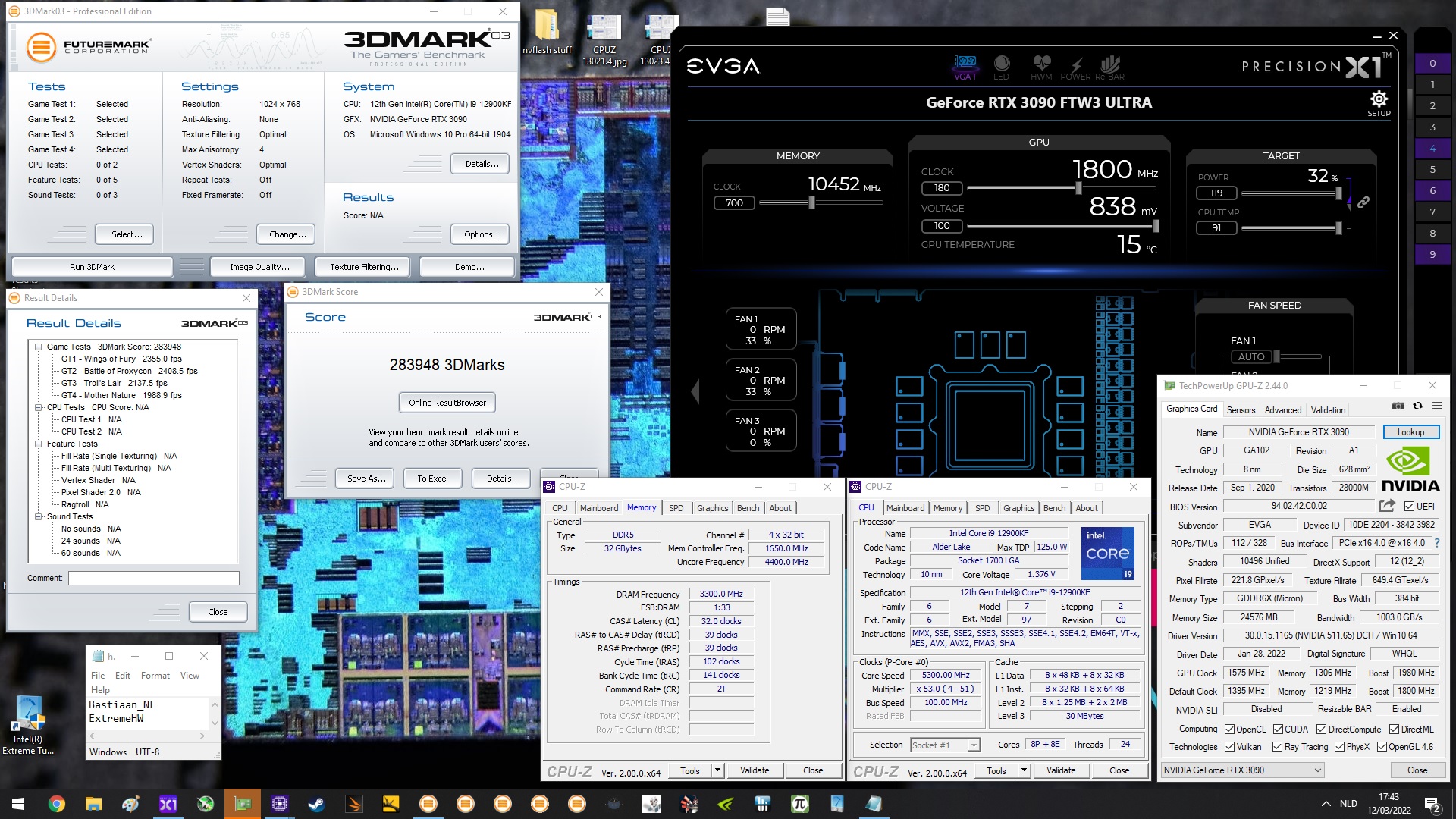Collapse the Game Tests tree node
Viewport: 1456px width, 819px height.
[x=38, y=347]
